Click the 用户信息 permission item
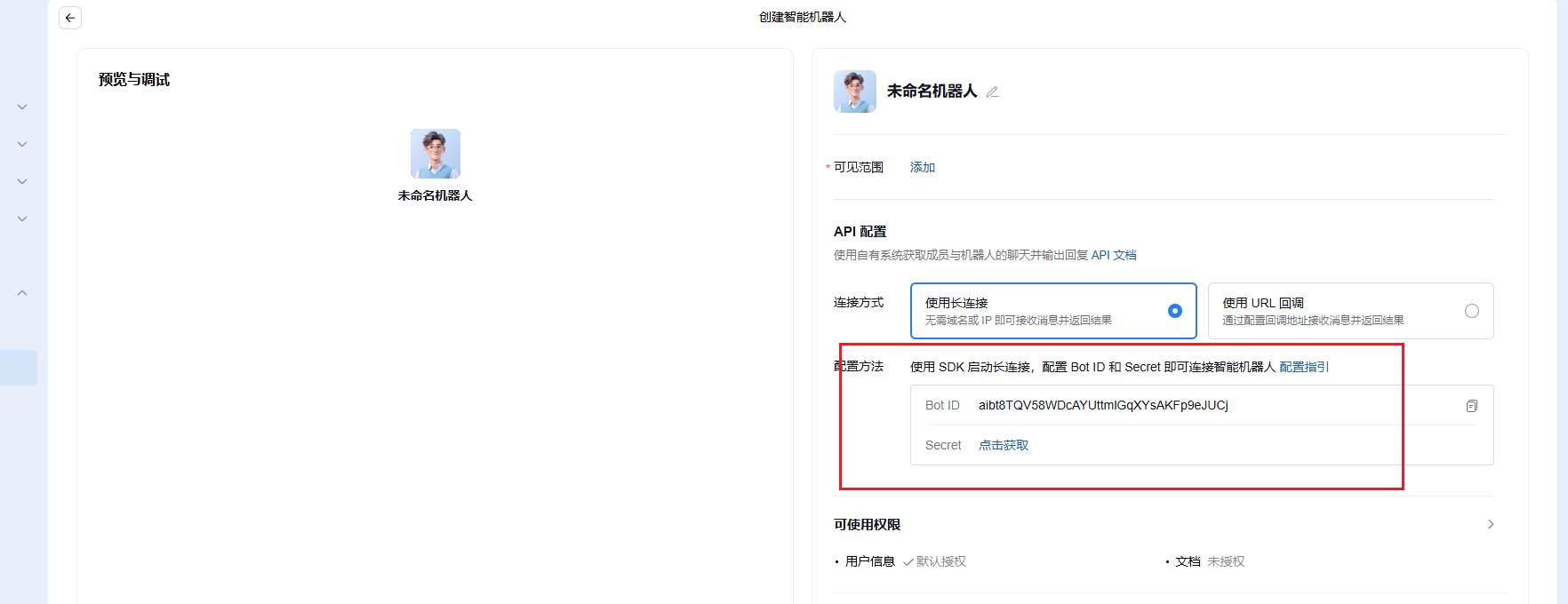This screenshot has width=1568, height=604. 869,561
